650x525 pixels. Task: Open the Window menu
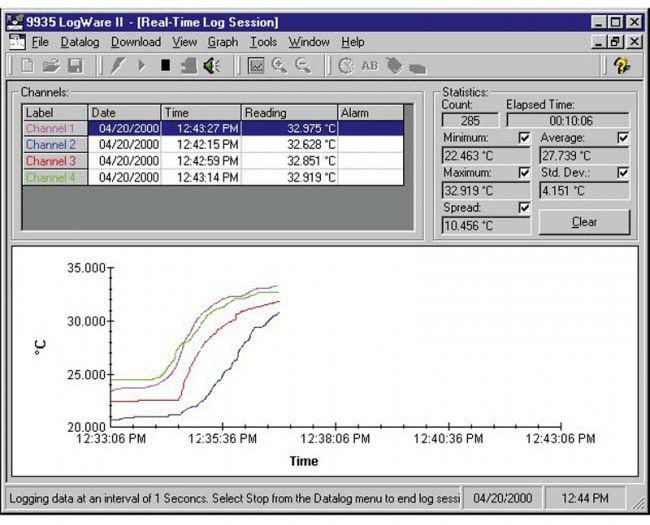(x=309, y=42)
